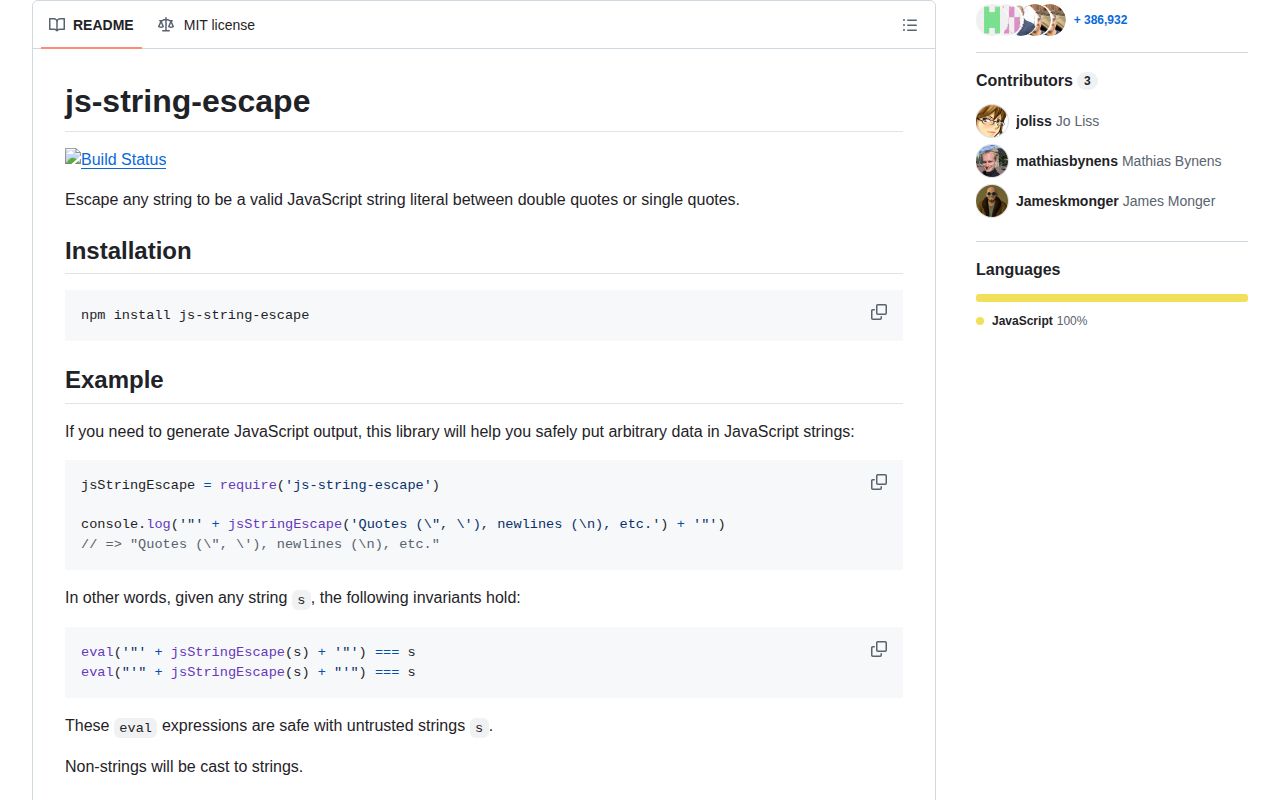1280x800 pixels.
Task: Click joliss avatar image
Action: (992, 121)
